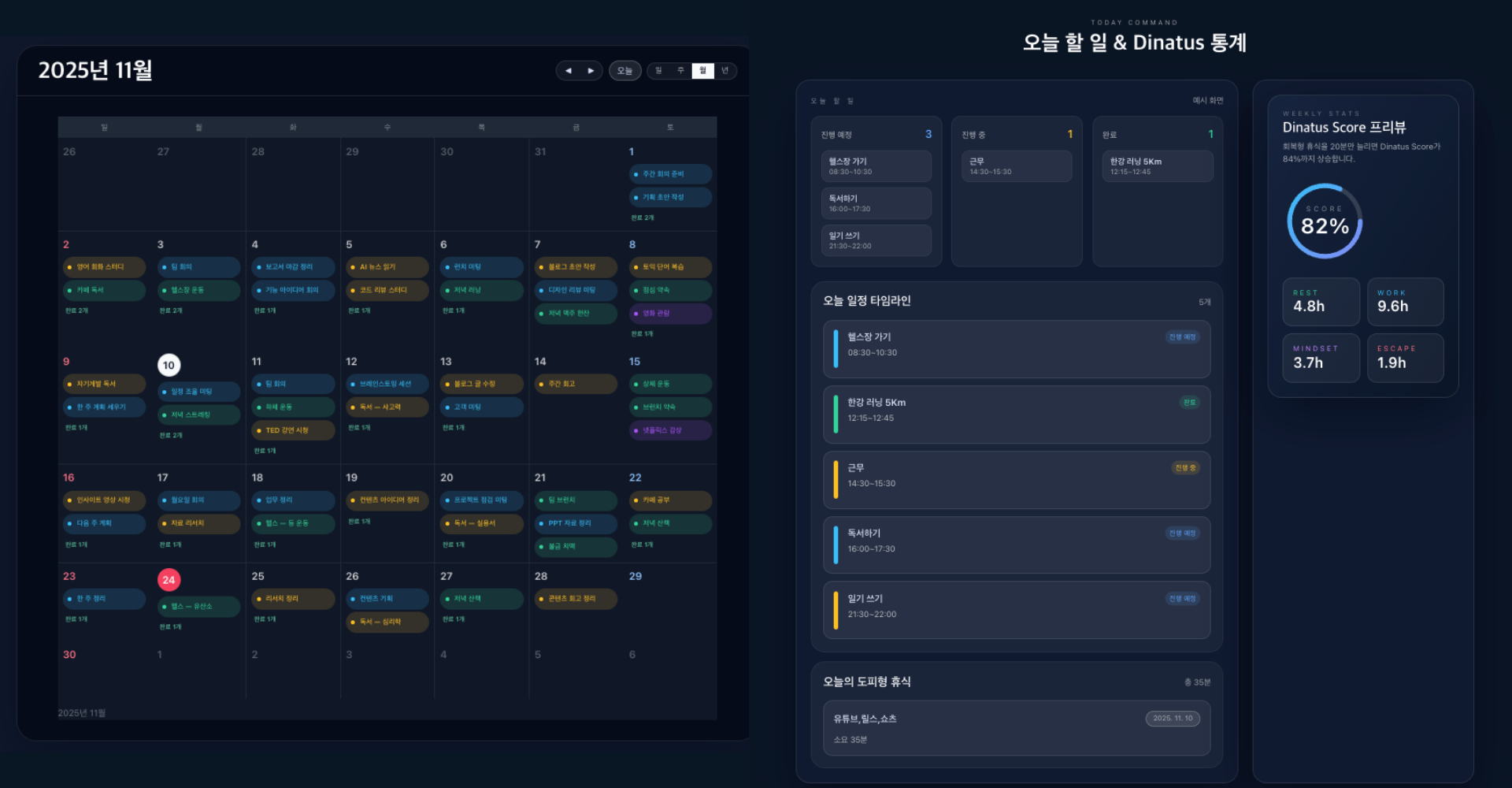1512x788 pixels.
Task: Go to previous month with left arrow
Action: pyautogui.click(x=568, y=71)
